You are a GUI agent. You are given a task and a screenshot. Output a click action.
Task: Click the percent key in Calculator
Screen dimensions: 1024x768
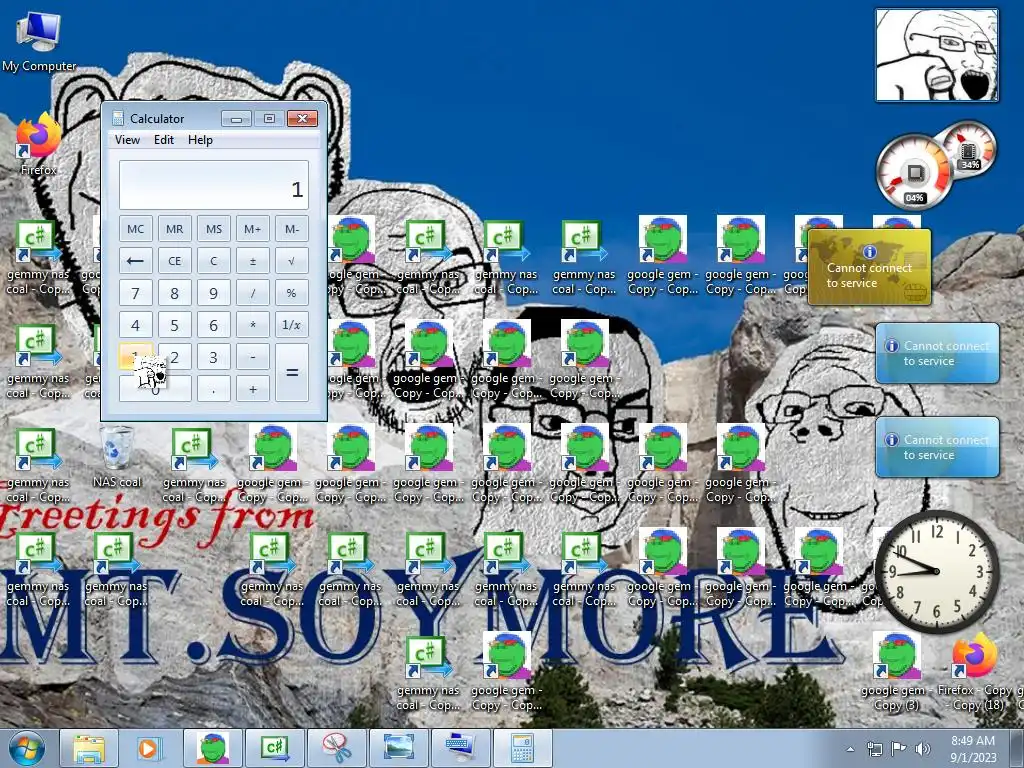point(291,293)
